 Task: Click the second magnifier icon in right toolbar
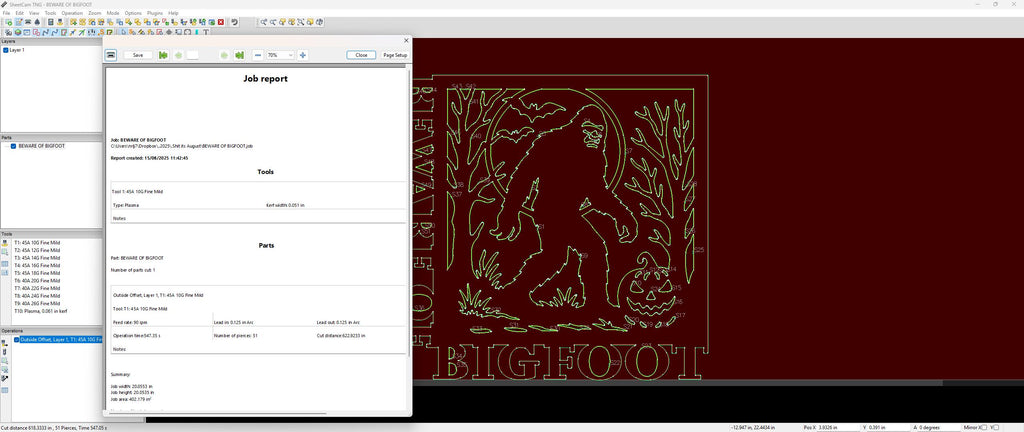tap(273, 22)
